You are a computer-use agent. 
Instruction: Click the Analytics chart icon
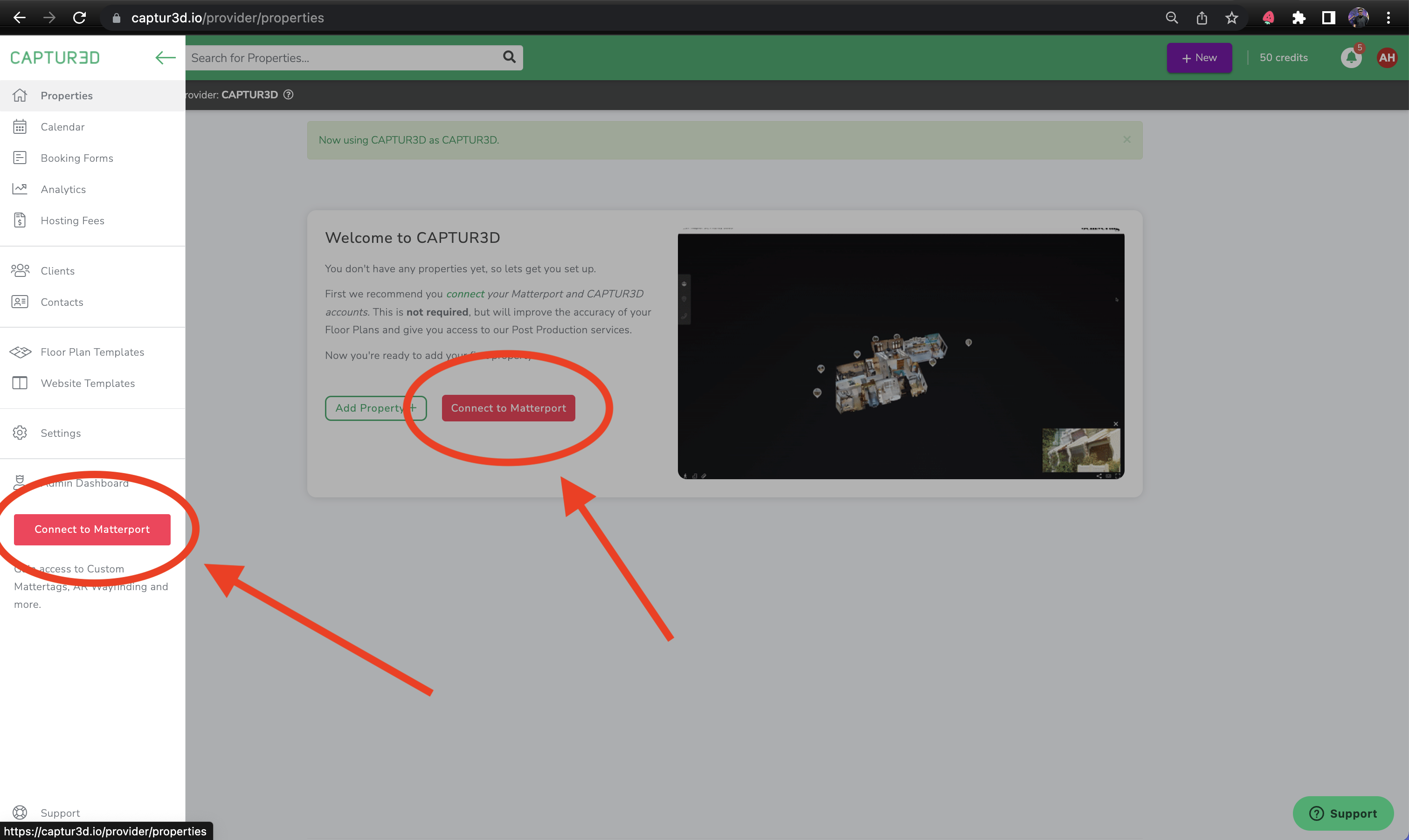pos(20,188)
